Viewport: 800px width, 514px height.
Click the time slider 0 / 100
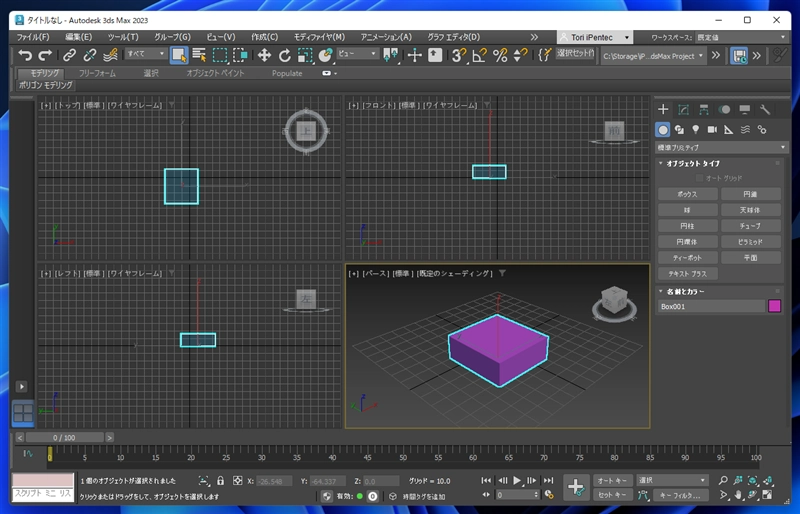(64, 437)
